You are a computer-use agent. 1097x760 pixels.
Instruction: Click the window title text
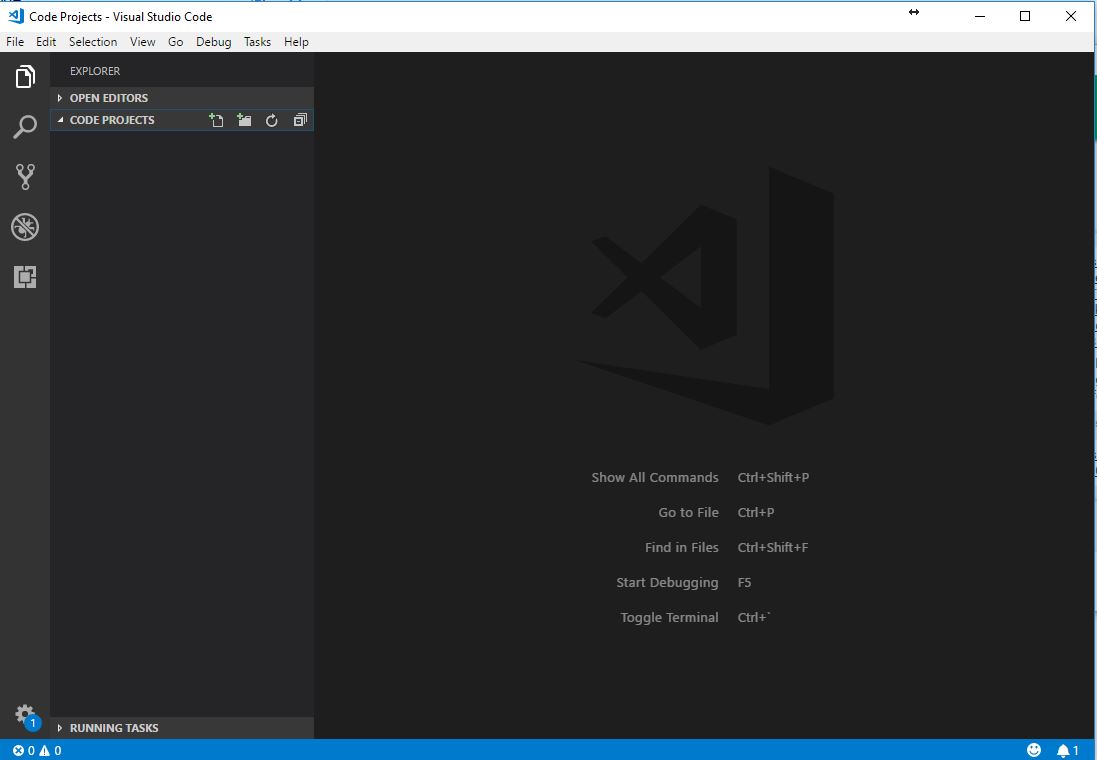(120, 16)
